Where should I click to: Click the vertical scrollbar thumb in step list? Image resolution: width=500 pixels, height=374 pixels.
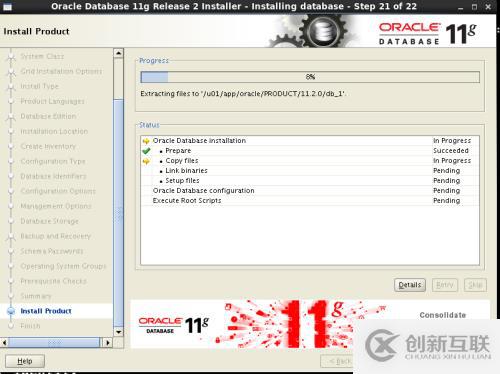(x=118, y=213)
